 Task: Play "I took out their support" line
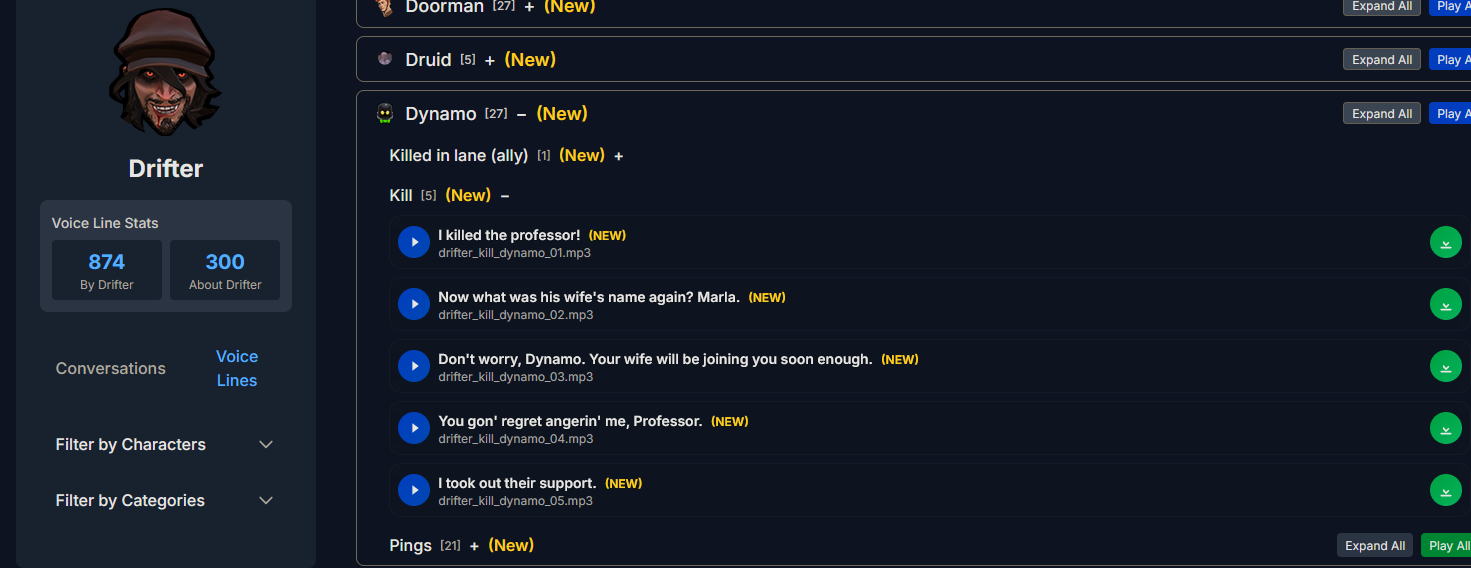(x=414, y=490)
